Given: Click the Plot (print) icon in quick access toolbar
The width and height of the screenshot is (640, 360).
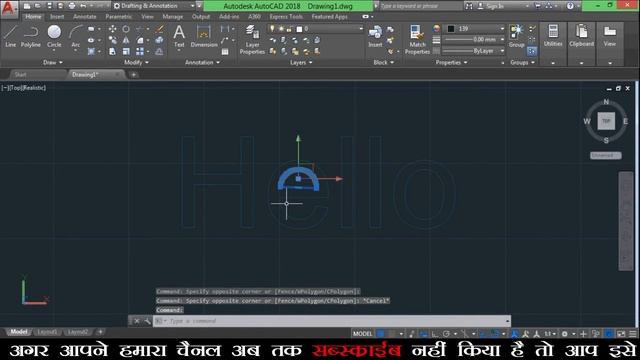Looking at the screenshot, I should coord(72,6).
